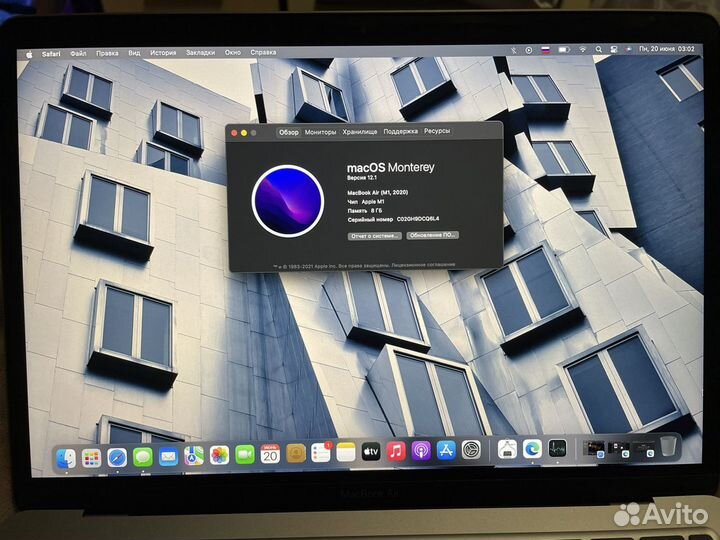Open the Лицензионное соглашение link
720x540 pixels.
[423, 264]
